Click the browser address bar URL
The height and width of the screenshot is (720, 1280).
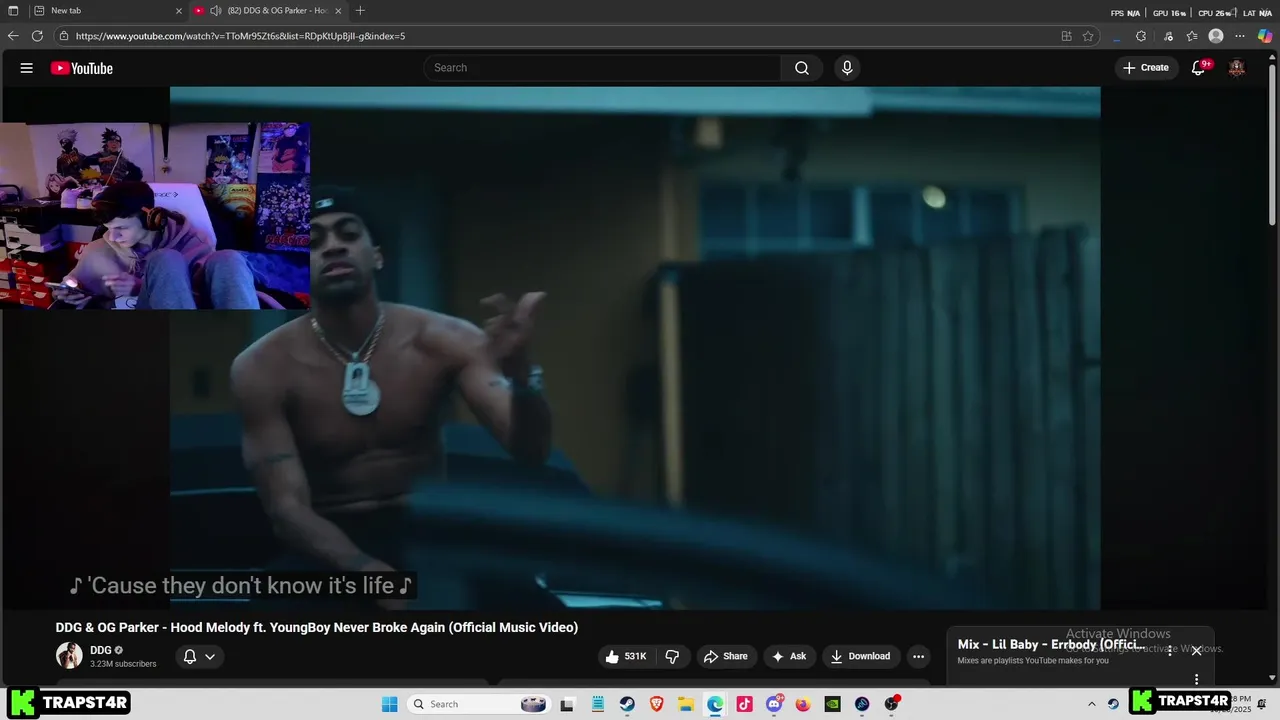[240, 36]
